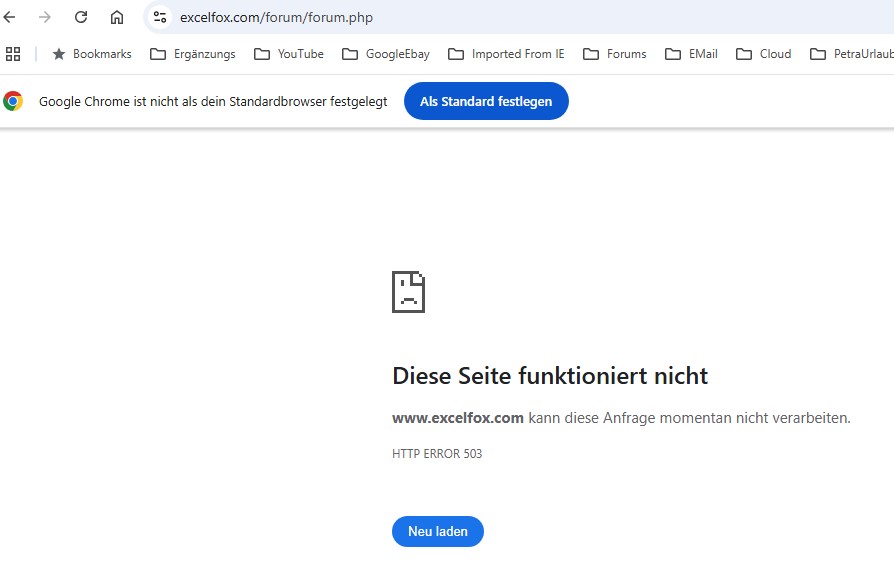This screenshot has width=894, height=588.
Task: Click the Neu laden button
Action: click(x=438, y=532)
